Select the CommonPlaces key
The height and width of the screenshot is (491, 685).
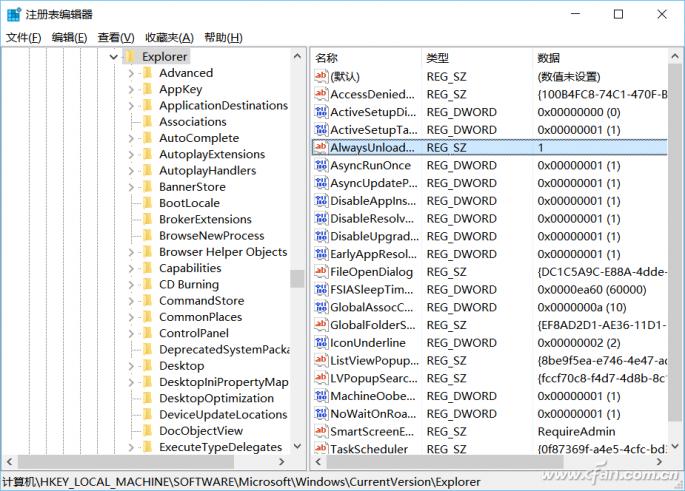201,317
